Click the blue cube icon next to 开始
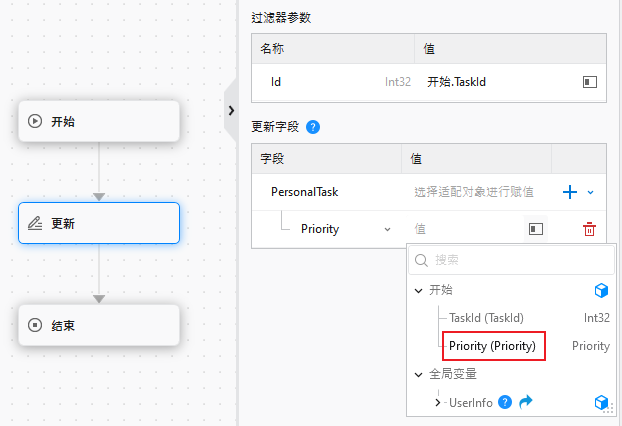This screenshot has width=622, height=426. pos(601,290)
